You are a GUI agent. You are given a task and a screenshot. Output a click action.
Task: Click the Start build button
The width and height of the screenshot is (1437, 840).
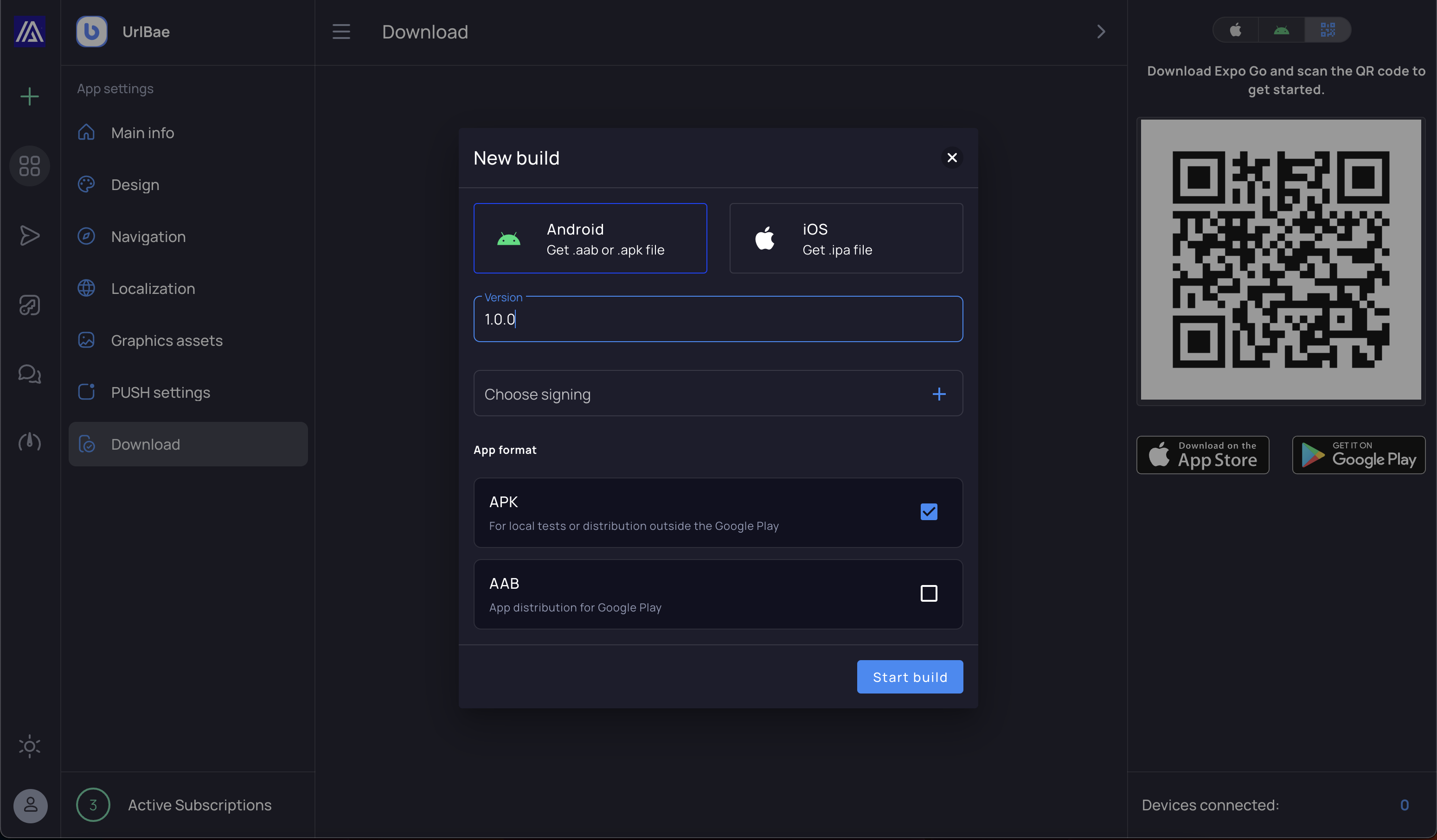(910, 676)
